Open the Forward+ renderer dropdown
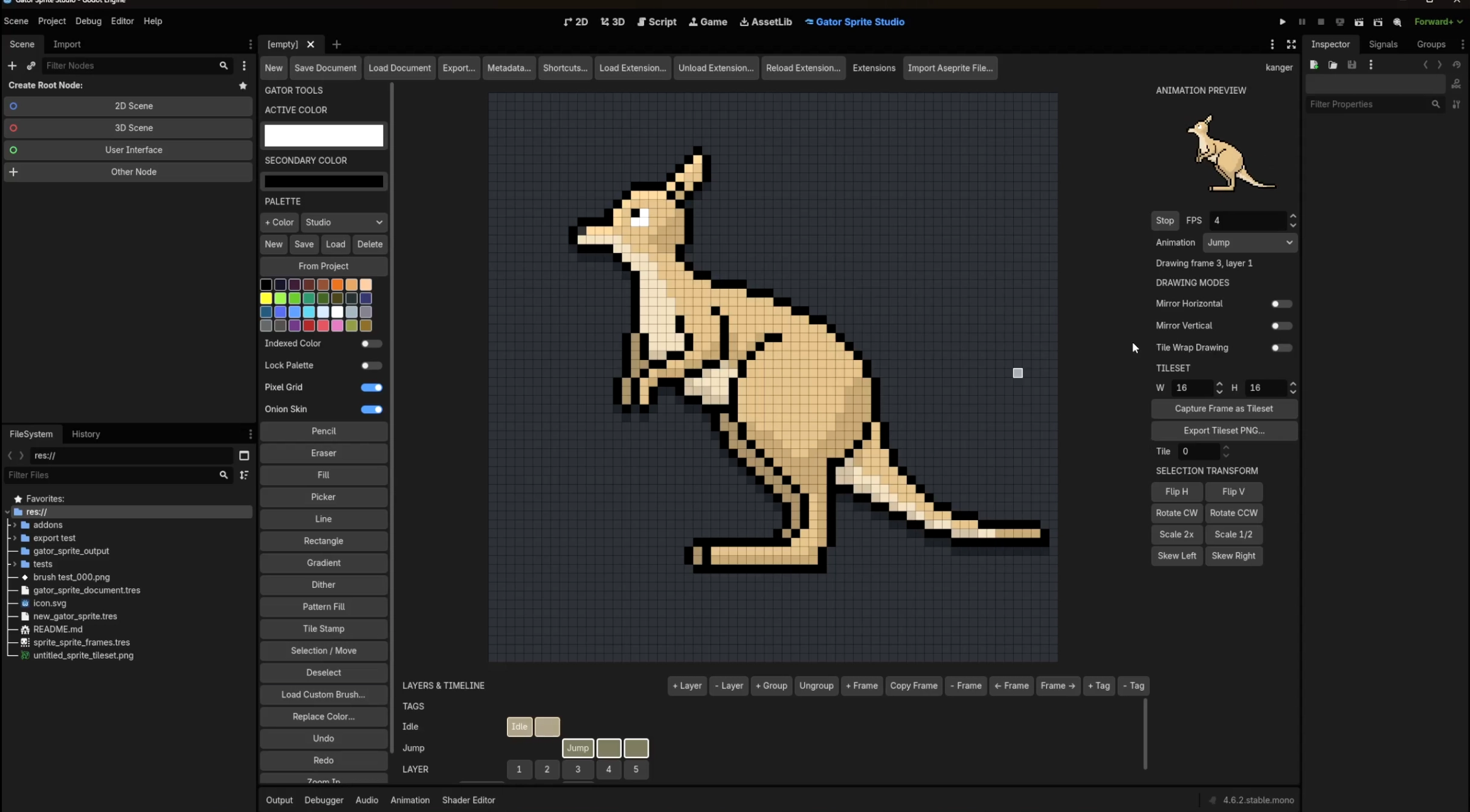 (x=1438, y=22)
